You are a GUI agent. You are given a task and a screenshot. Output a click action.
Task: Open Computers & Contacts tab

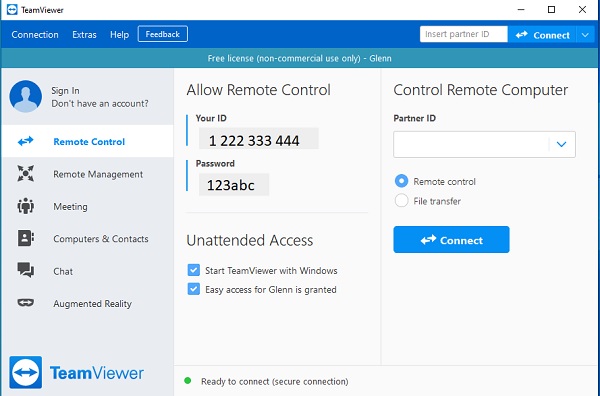pos(88,239)
